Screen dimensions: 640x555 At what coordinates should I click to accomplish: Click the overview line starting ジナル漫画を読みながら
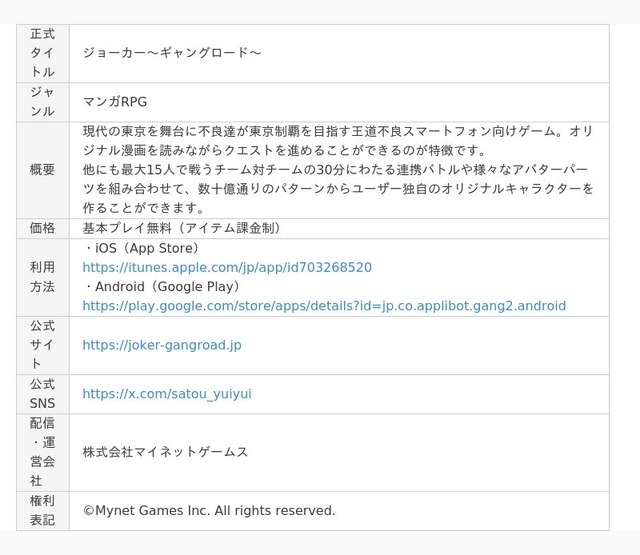[x=285, y=151]
